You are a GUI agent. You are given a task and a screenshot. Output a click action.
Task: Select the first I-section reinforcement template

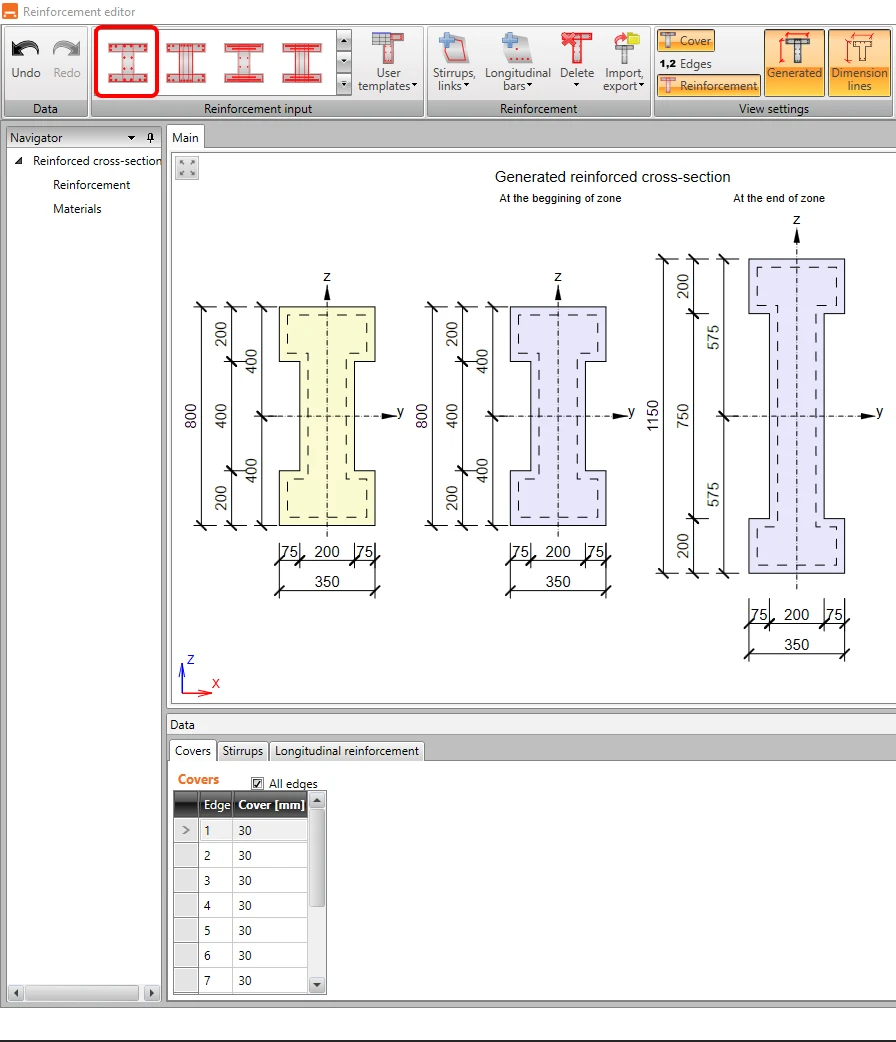tap(128, 62)
